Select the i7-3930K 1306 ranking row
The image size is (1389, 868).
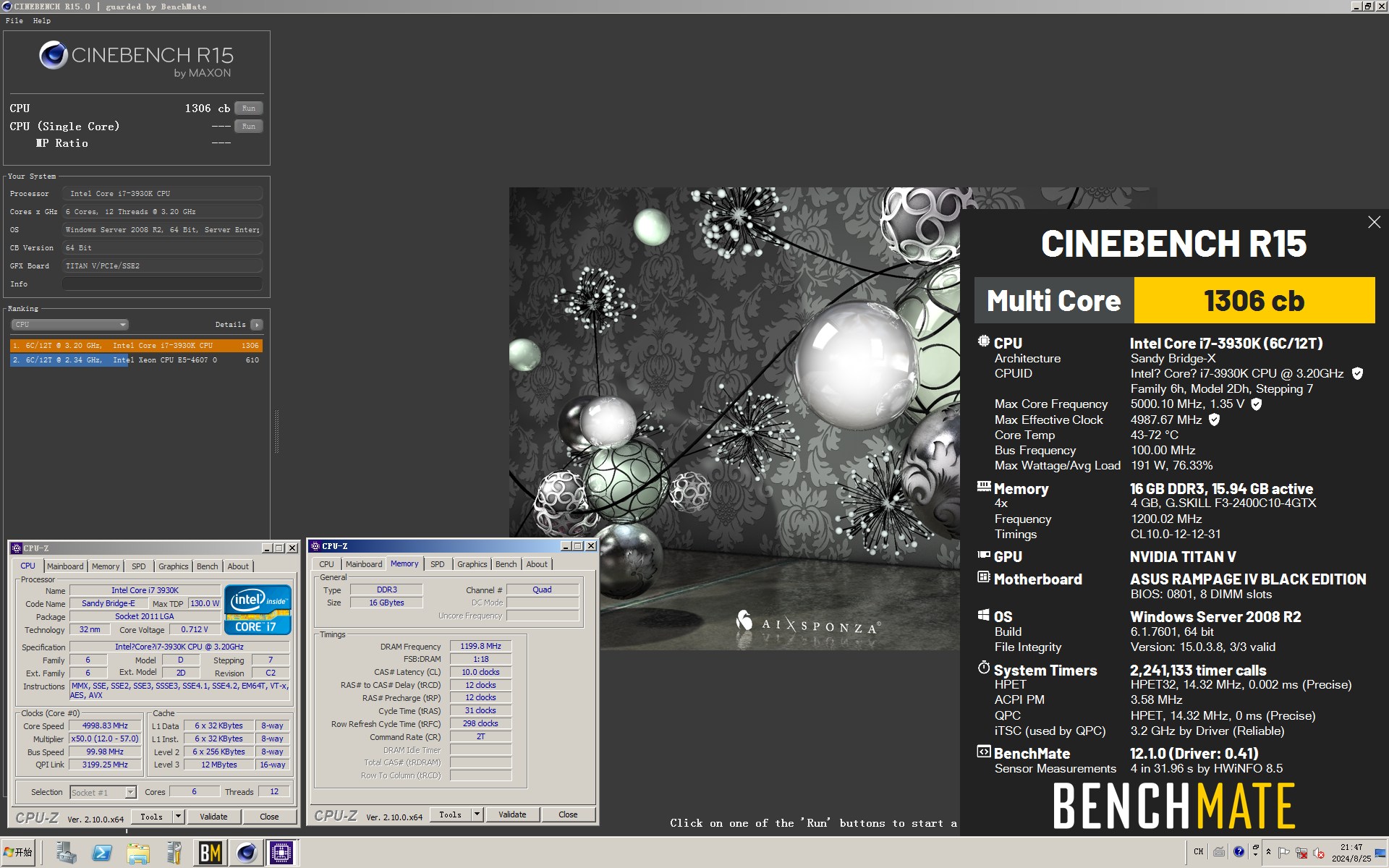[x=136, y=346]
